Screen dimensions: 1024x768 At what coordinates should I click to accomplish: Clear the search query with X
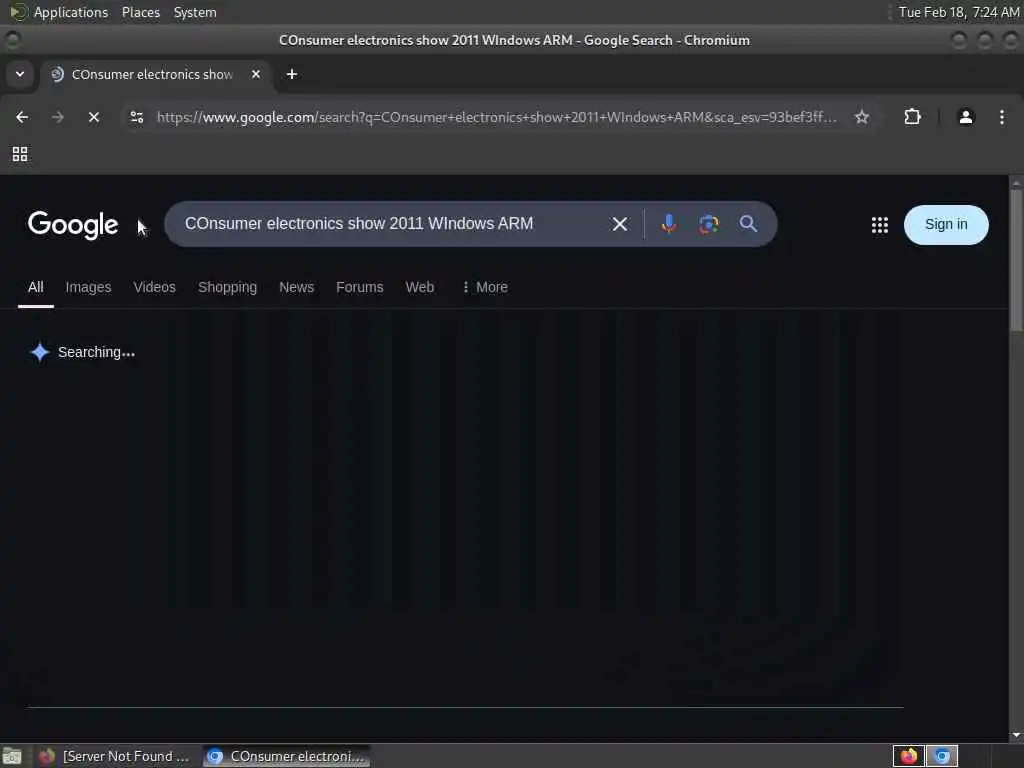point(620,224)
